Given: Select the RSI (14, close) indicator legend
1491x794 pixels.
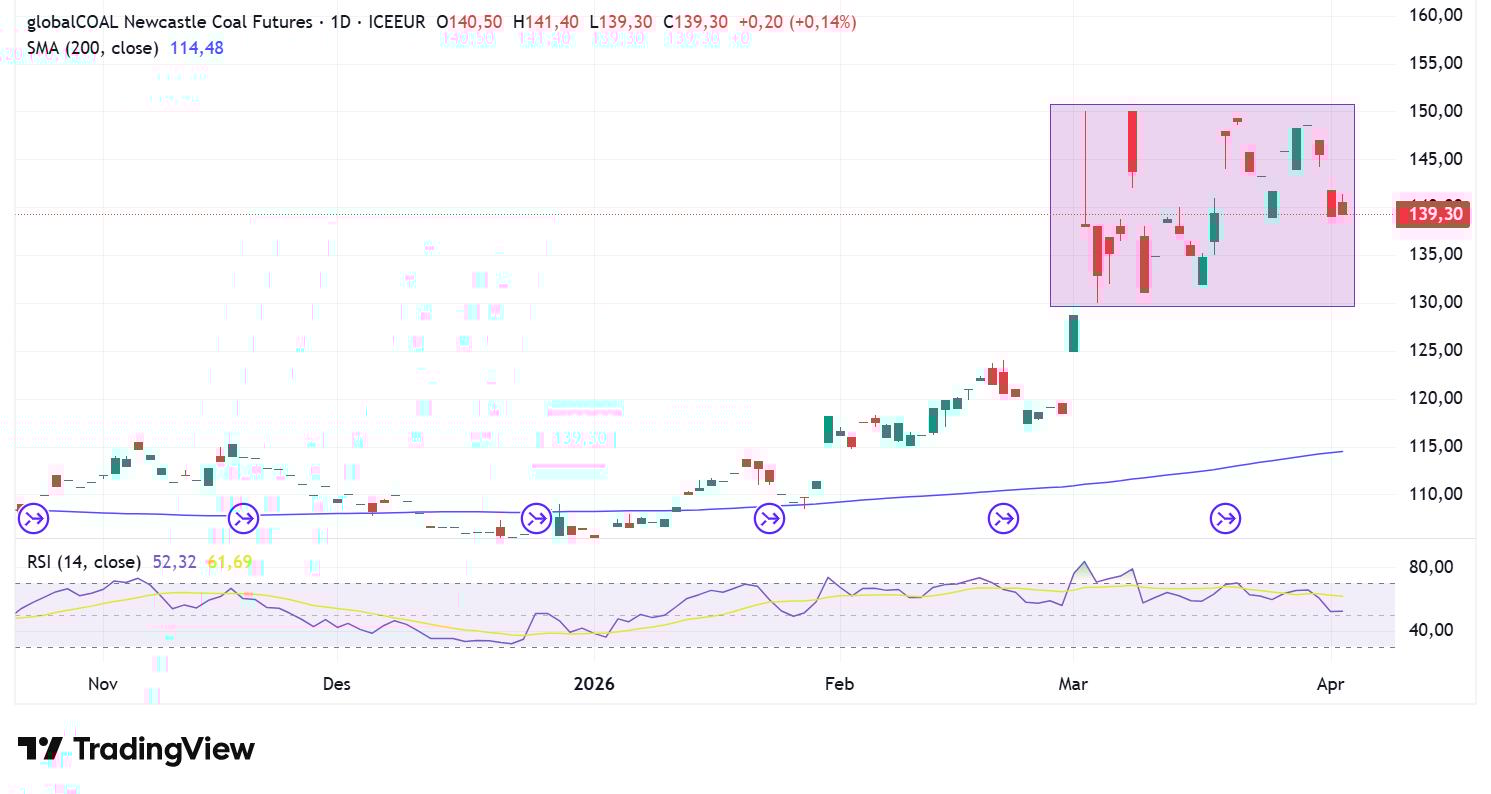Looking at the screenshot, I should tap(84, 563).
